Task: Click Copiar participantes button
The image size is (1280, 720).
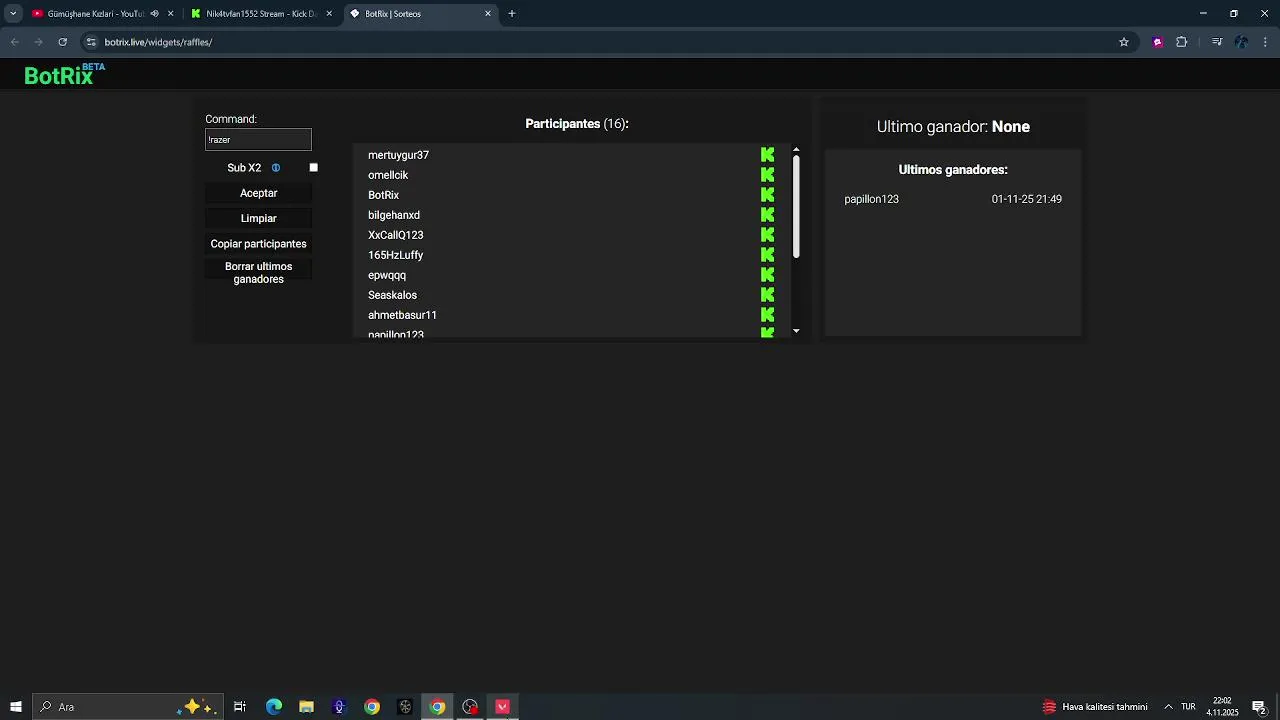Action: pyautogui.click(x=258, y=244)
